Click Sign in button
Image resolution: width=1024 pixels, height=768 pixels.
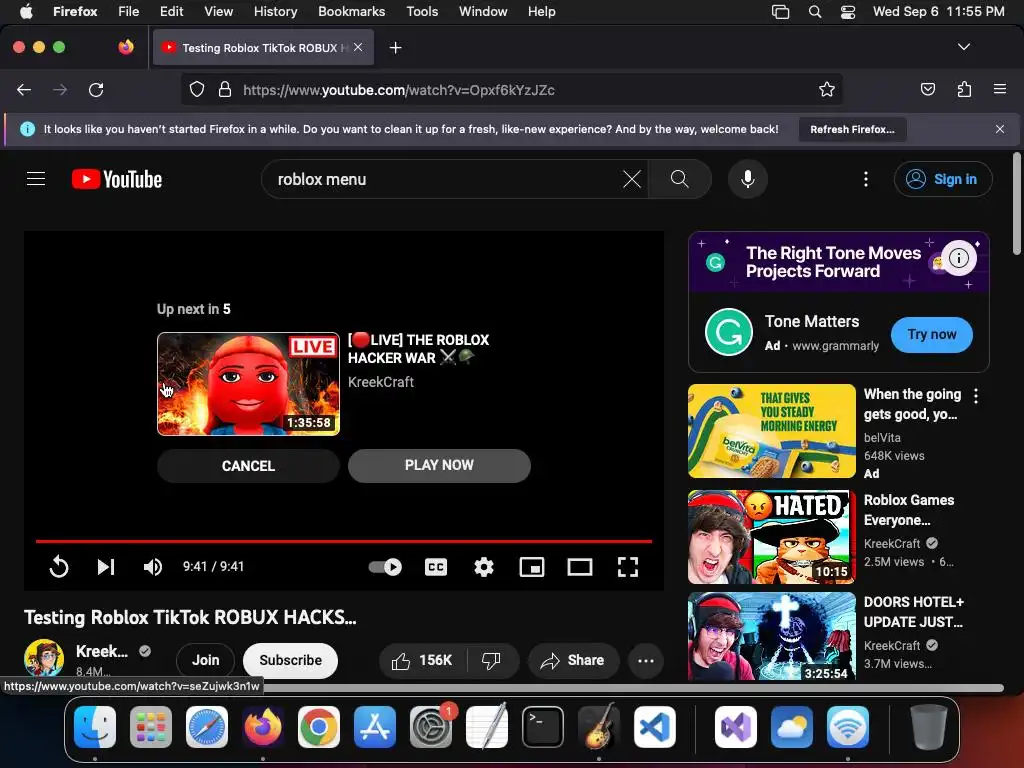[x=943, y=179]
